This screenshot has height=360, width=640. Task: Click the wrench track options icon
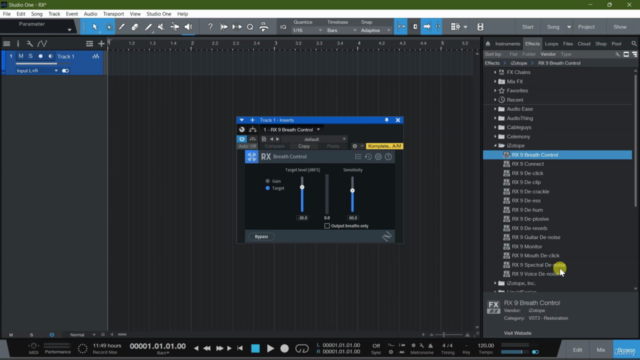(x=30, y=43)
